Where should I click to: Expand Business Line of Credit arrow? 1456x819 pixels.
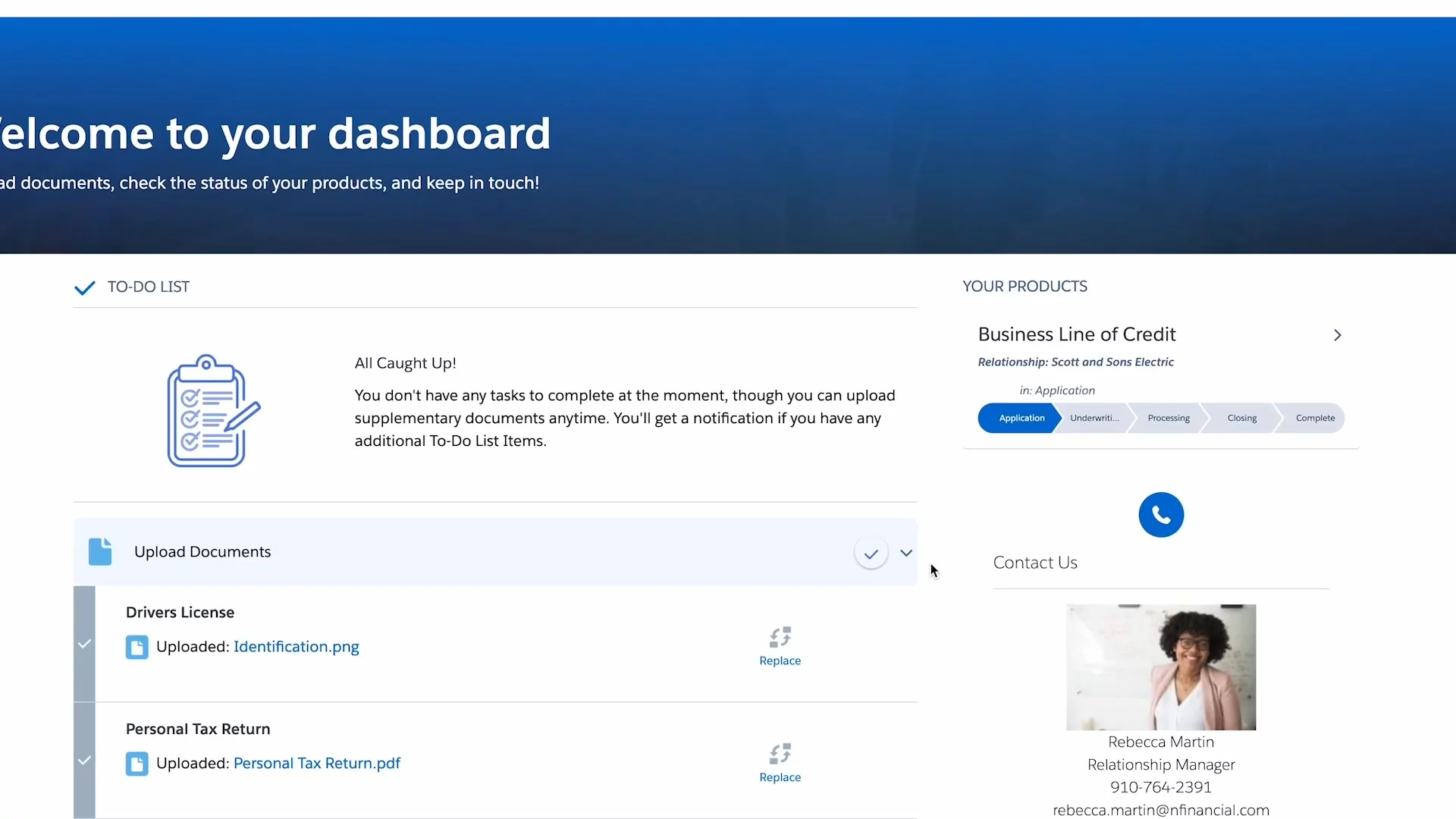click(1337, 335)
